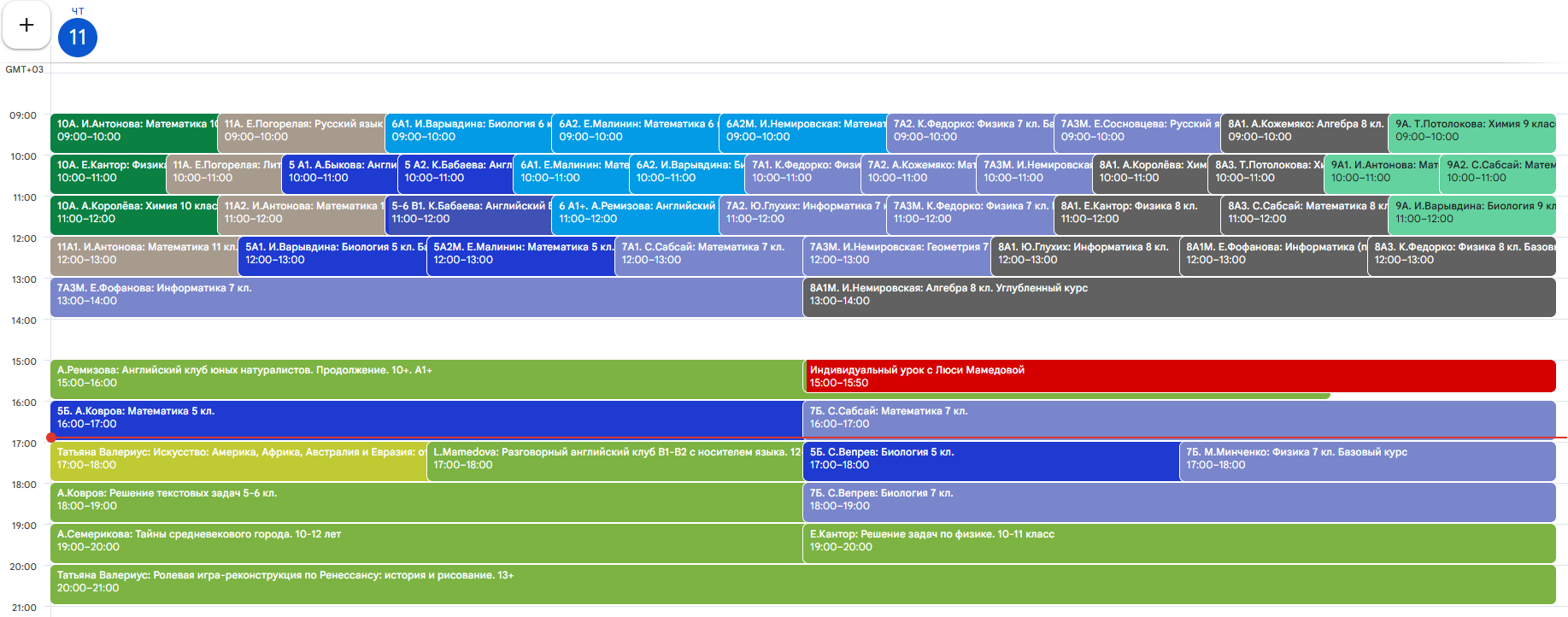Open 5Б А.Ковров Математика 5 кл. event
This screenshot has width=1568, height=617.
pos(426,418)
